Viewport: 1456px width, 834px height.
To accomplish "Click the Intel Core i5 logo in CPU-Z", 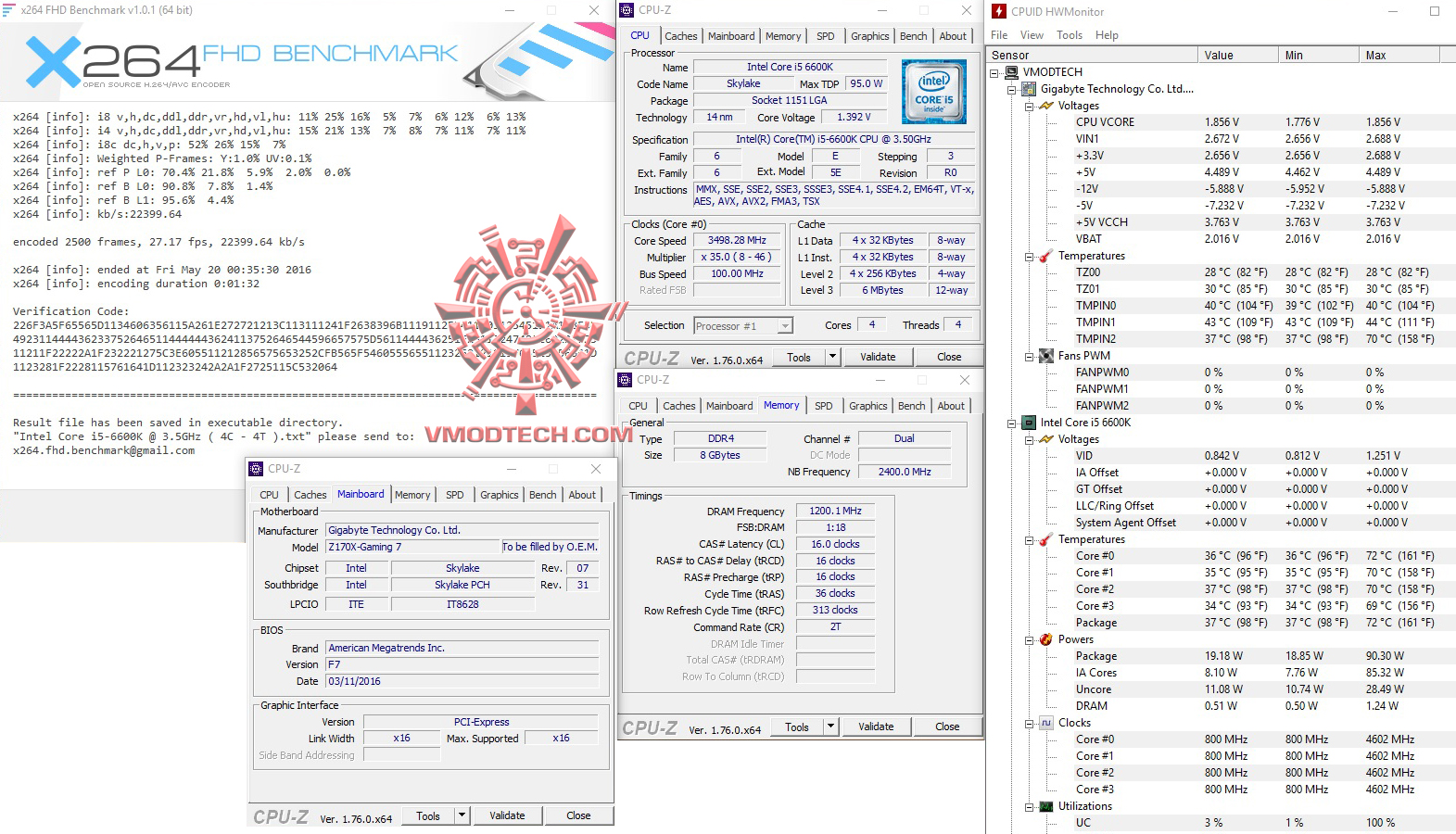I will click(x=934, y=92).
